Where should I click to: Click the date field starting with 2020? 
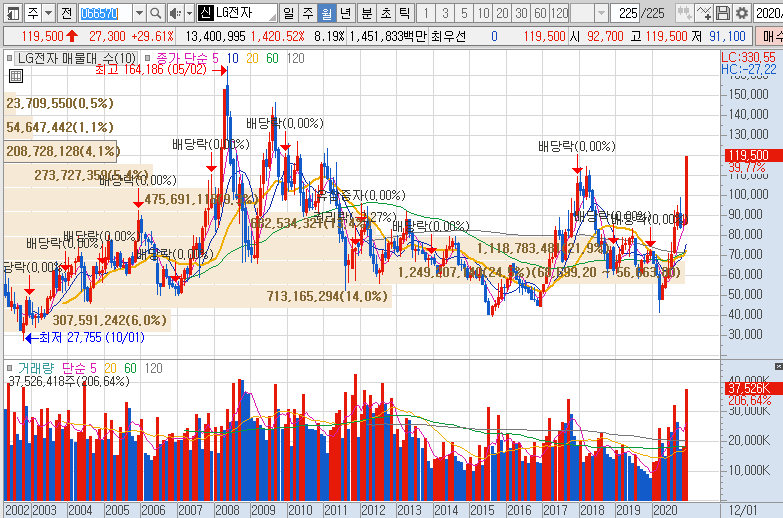pos(768,13)
